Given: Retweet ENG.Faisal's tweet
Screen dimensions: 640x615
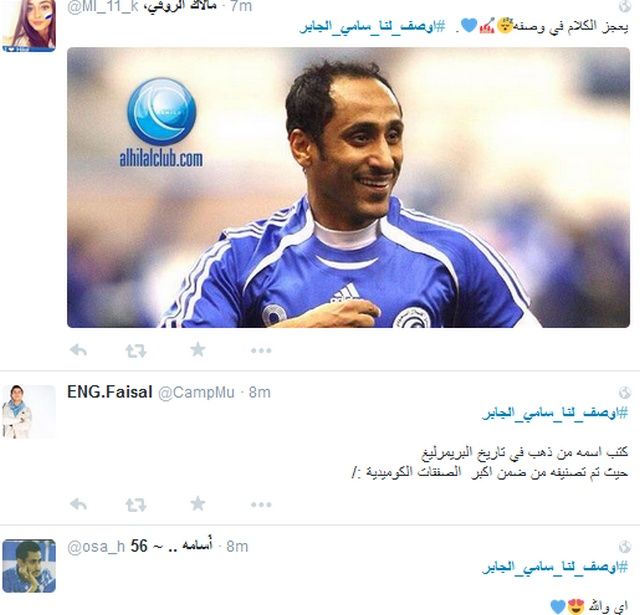Looking at the screenshot, I should click(x=136, y=505).
